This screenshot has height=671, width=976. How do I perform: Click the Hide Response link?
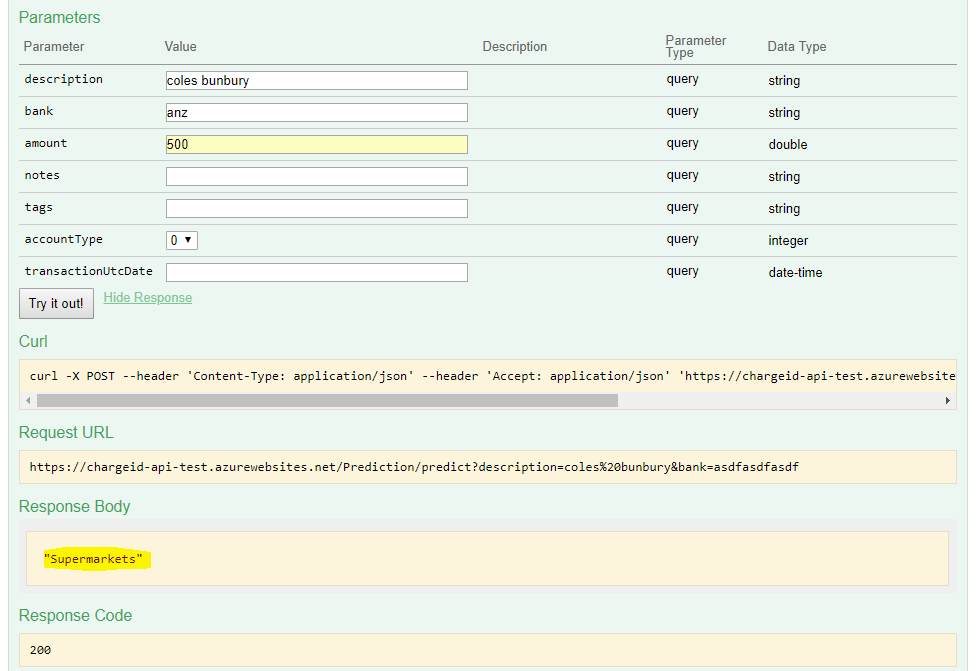point(148,298)
